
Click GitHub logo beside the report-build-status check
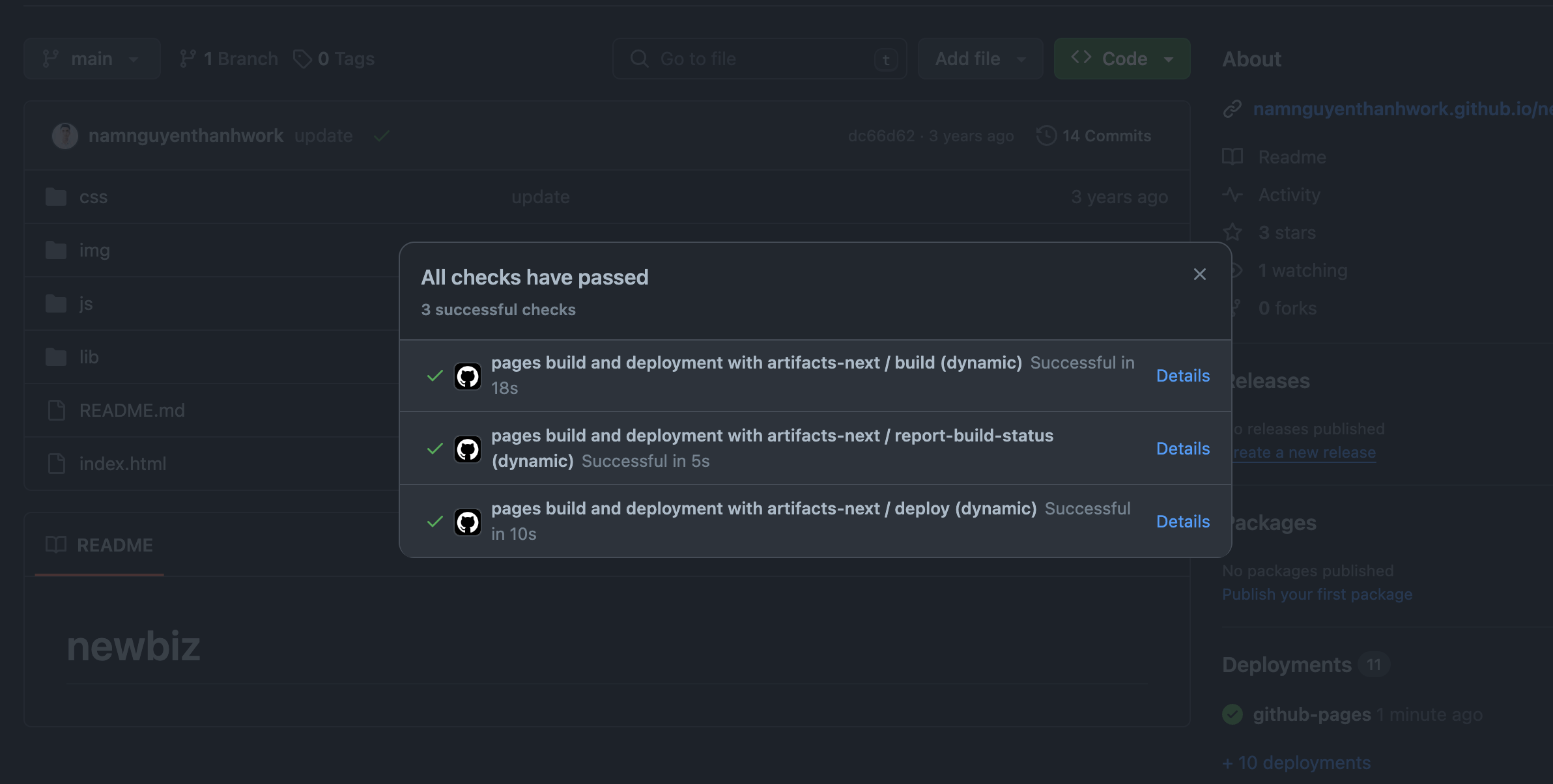468,449
